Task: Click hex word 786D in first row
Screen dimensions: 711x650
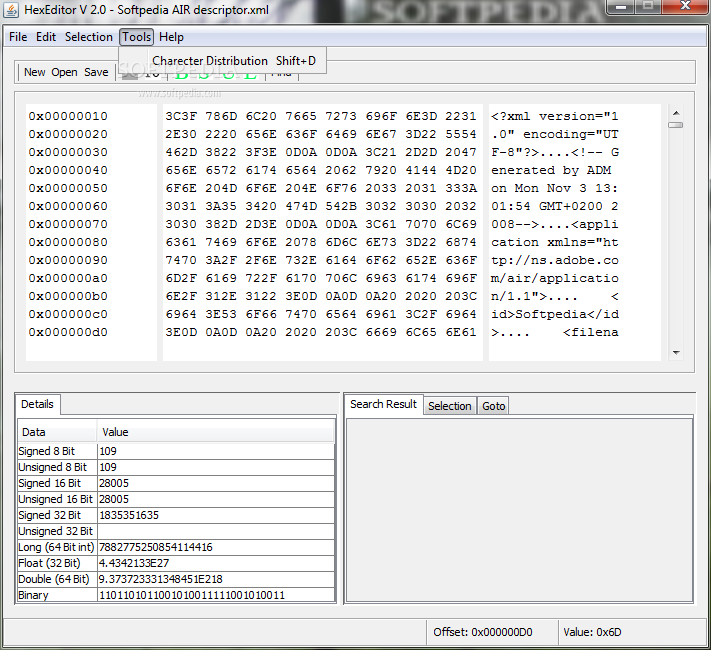Action: point(221,116)
